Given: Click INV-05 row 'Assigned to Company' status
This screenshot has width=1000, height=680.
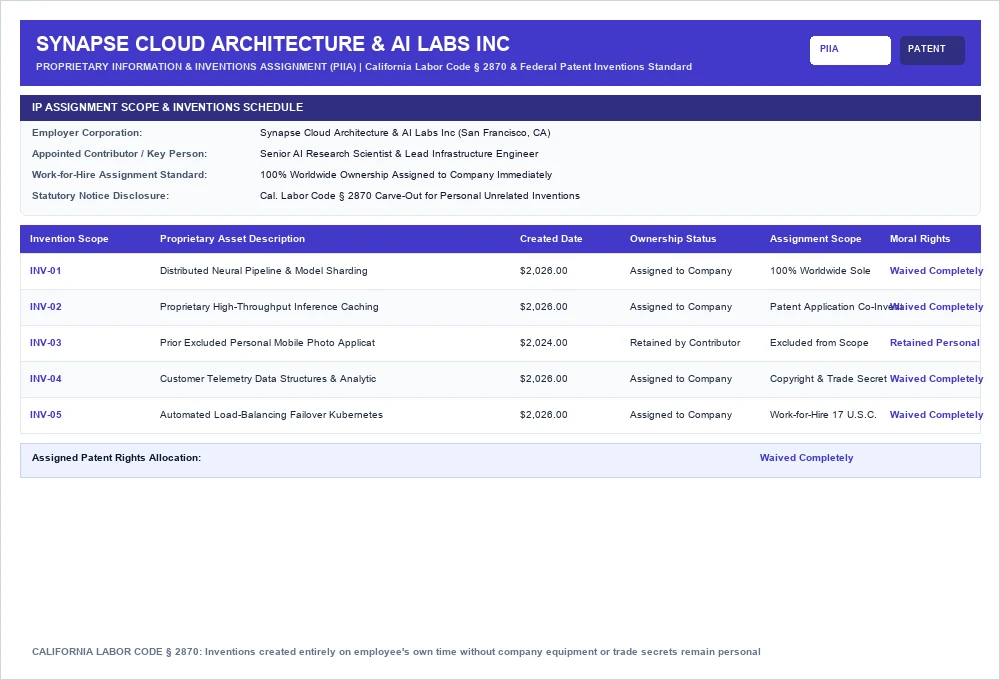Looking at the screenshot, I should click(x=680, y=415).
